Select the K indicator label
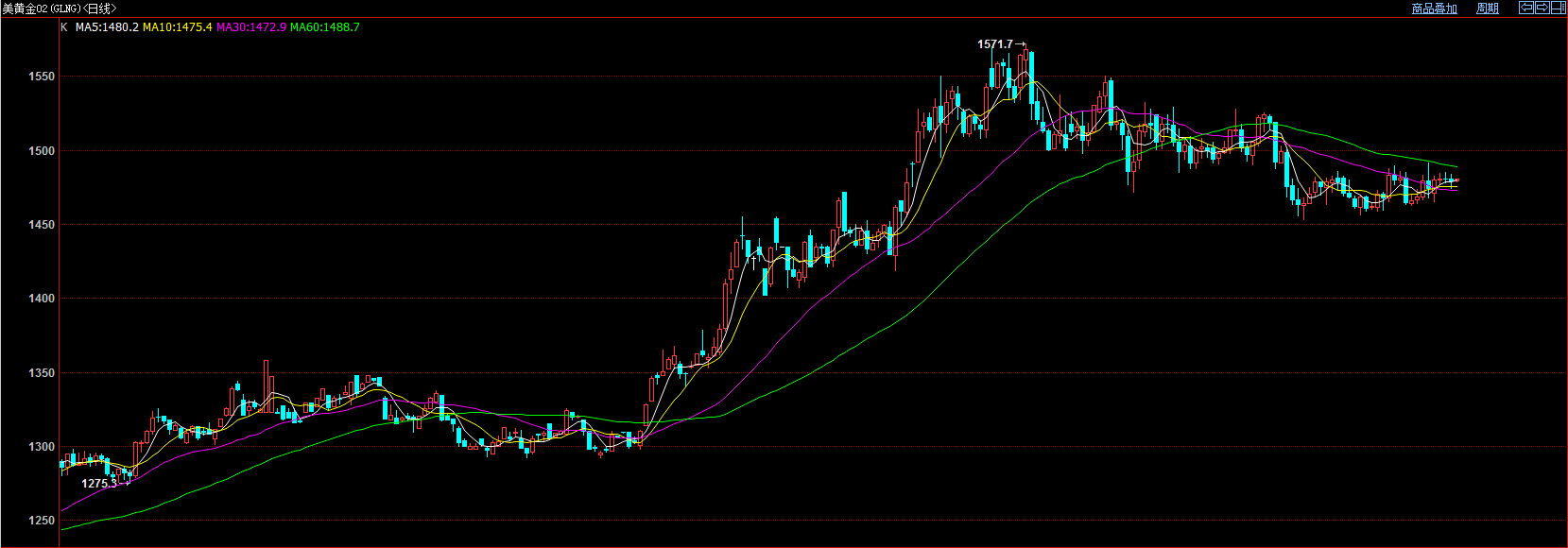1568x548 pixels. tap(64, 27)
